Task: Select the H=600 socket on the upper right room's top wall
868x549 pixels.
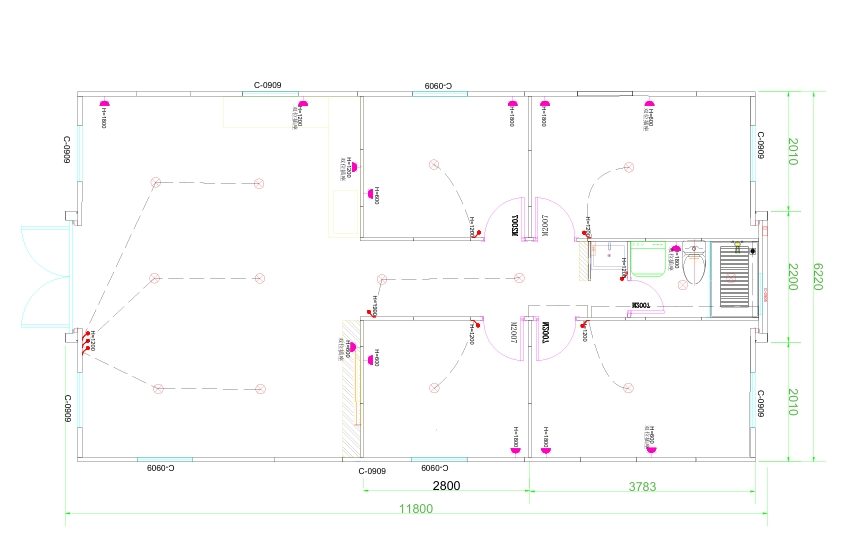Action: coord(649,103)
